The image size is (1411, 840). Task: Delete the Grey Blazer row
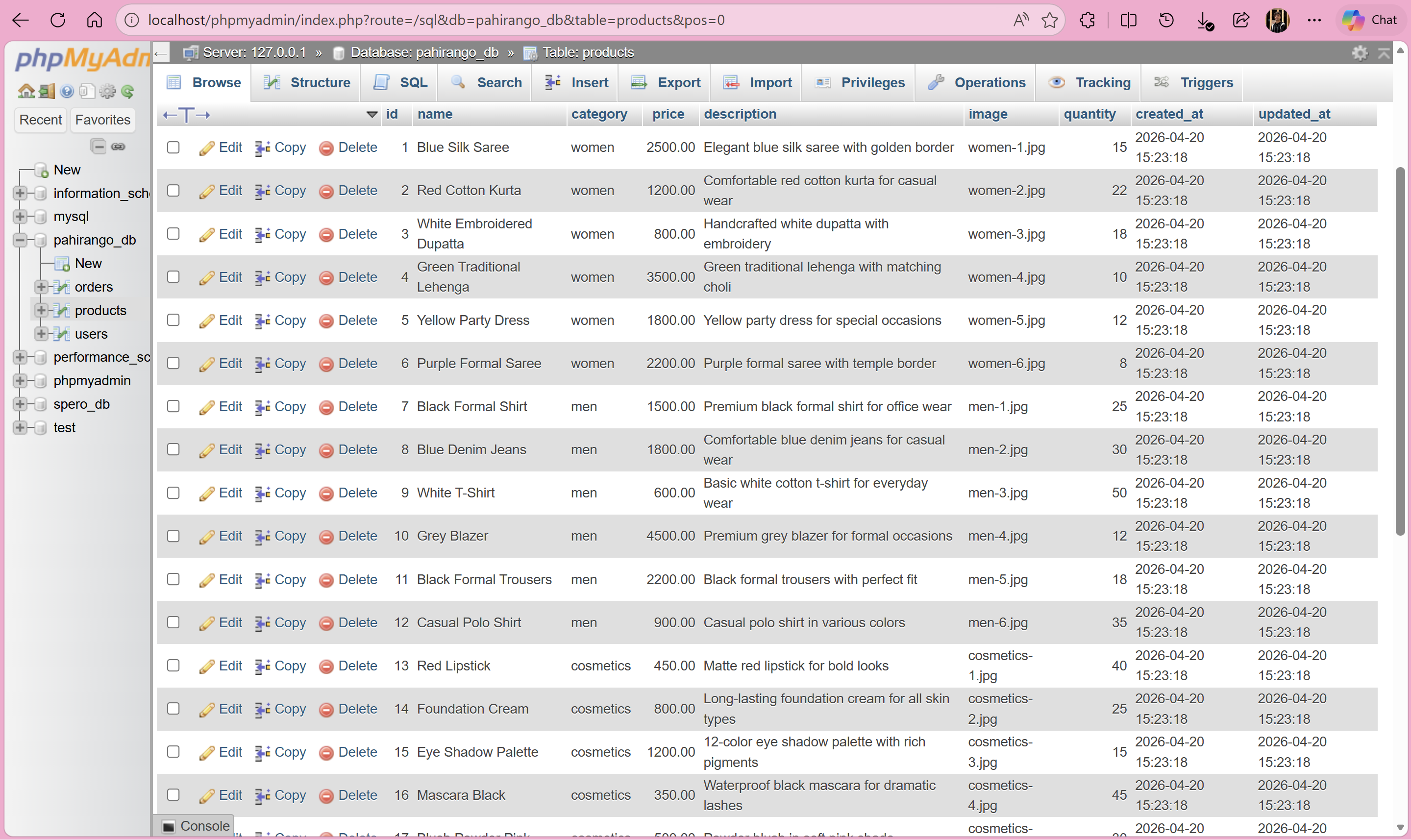(358, 536)
